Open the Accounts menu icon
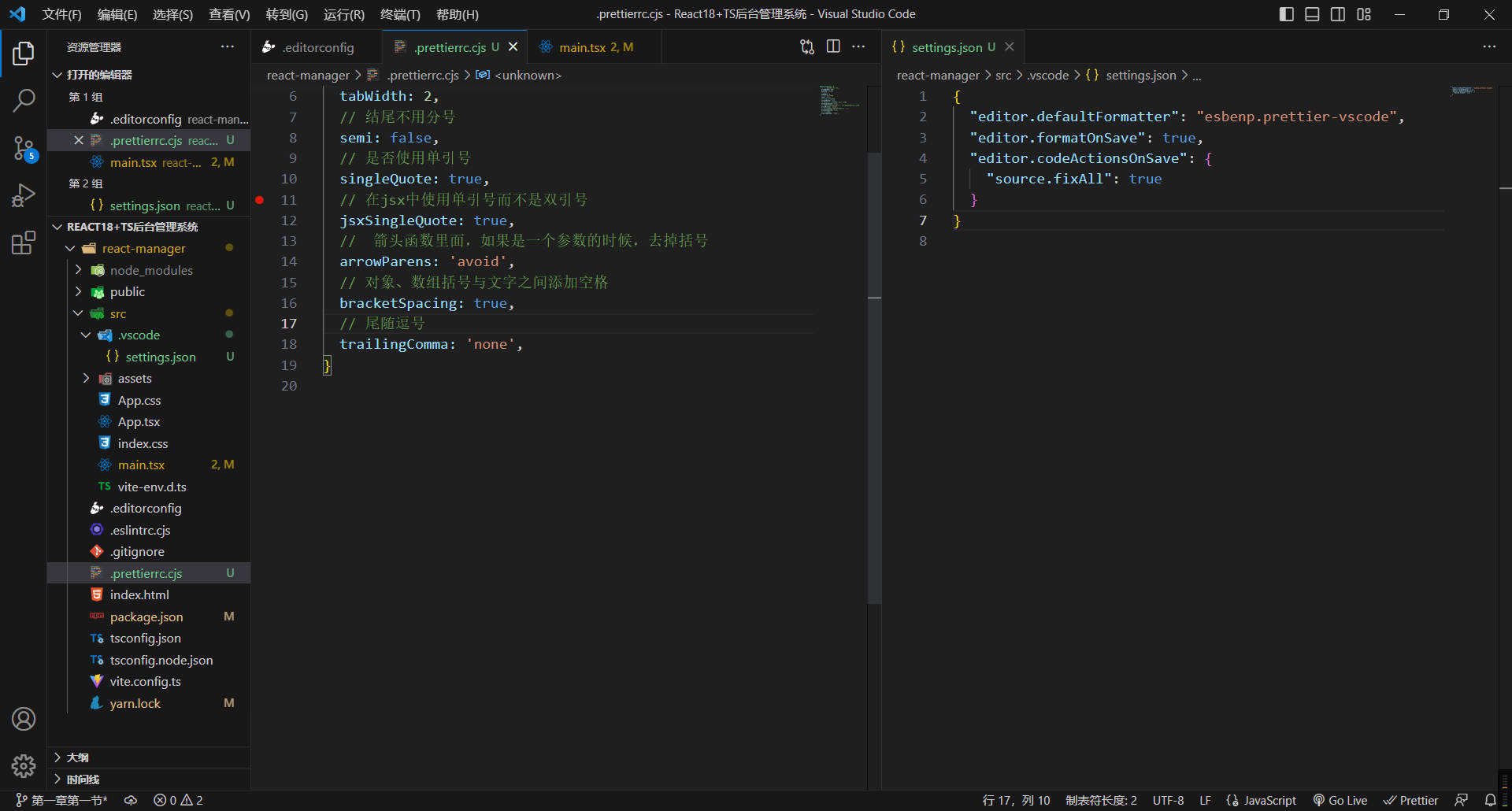The image size is (1512, 811). click(x=24, y=719)
